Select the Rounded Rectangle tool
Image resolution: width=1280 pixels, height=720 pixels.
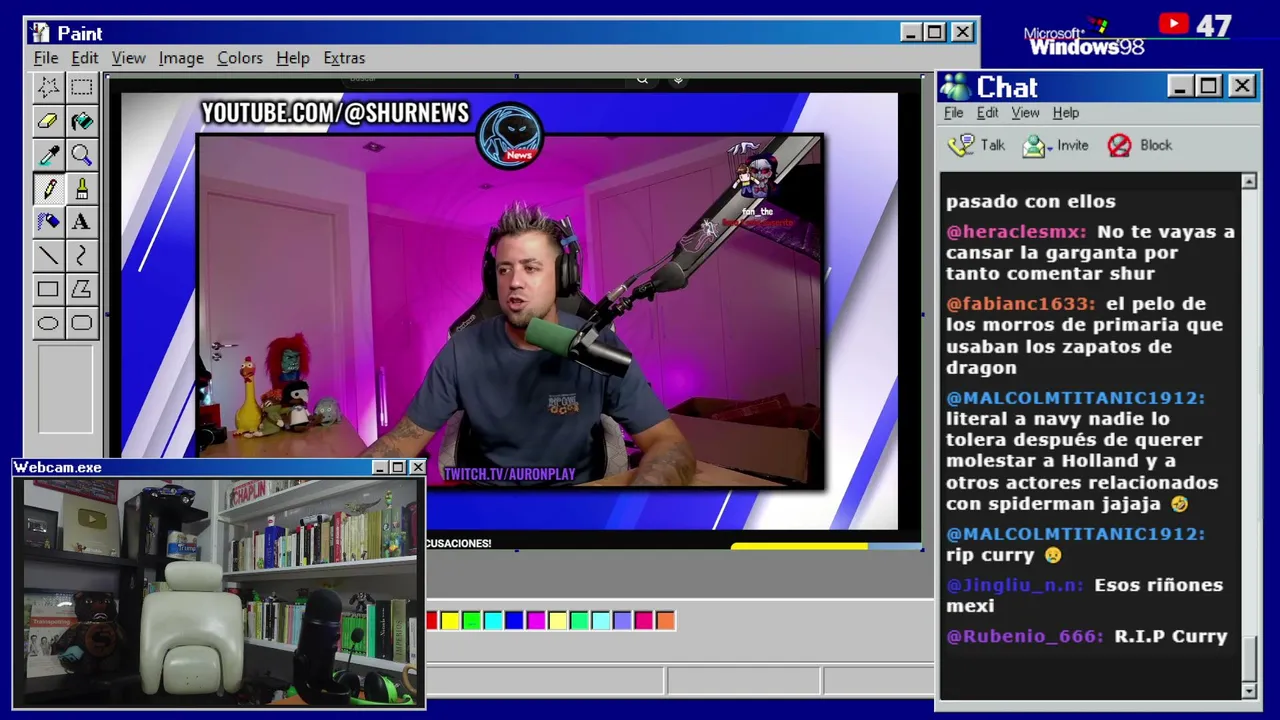(82, 323)
